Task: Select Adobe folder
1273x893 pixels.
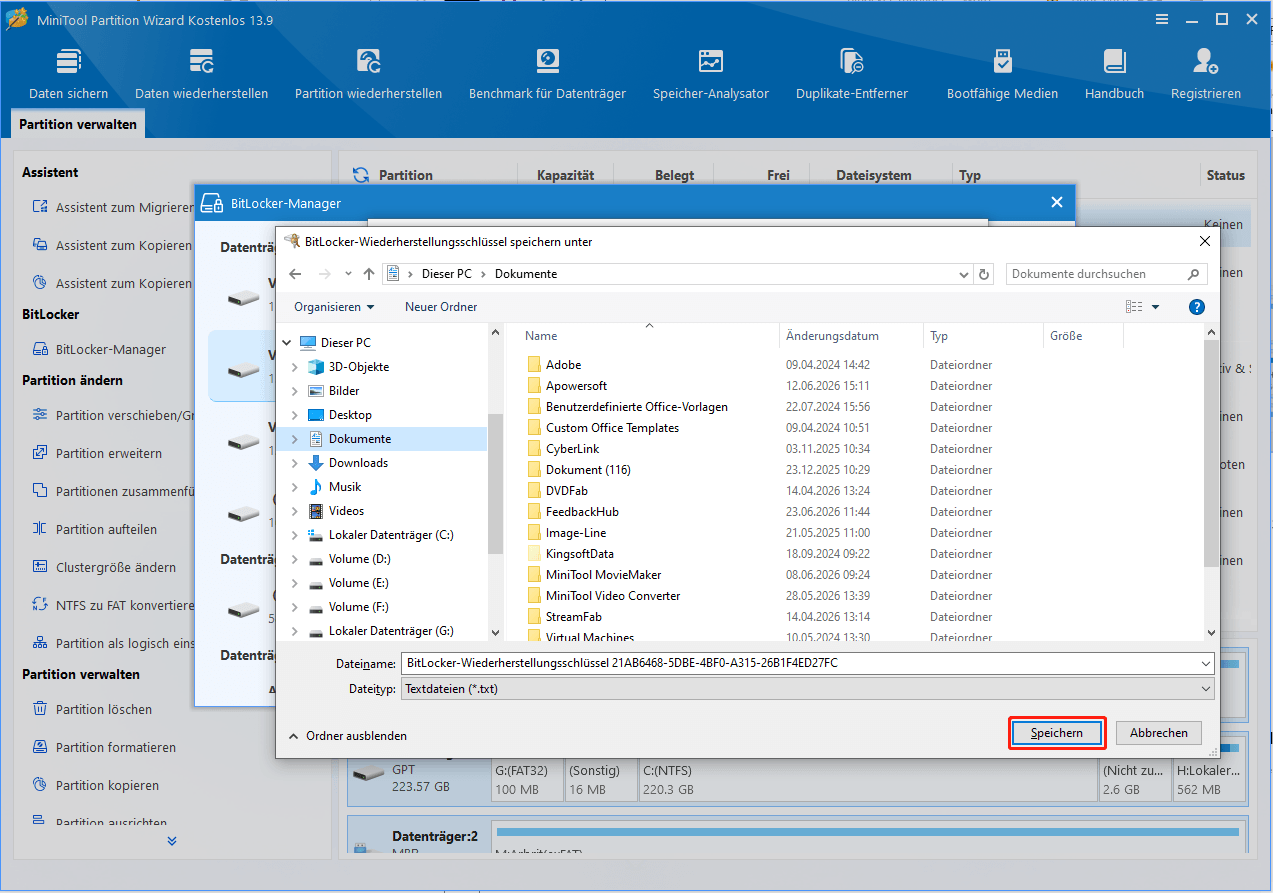Action: pyautogui.click(x=563, y=365)
